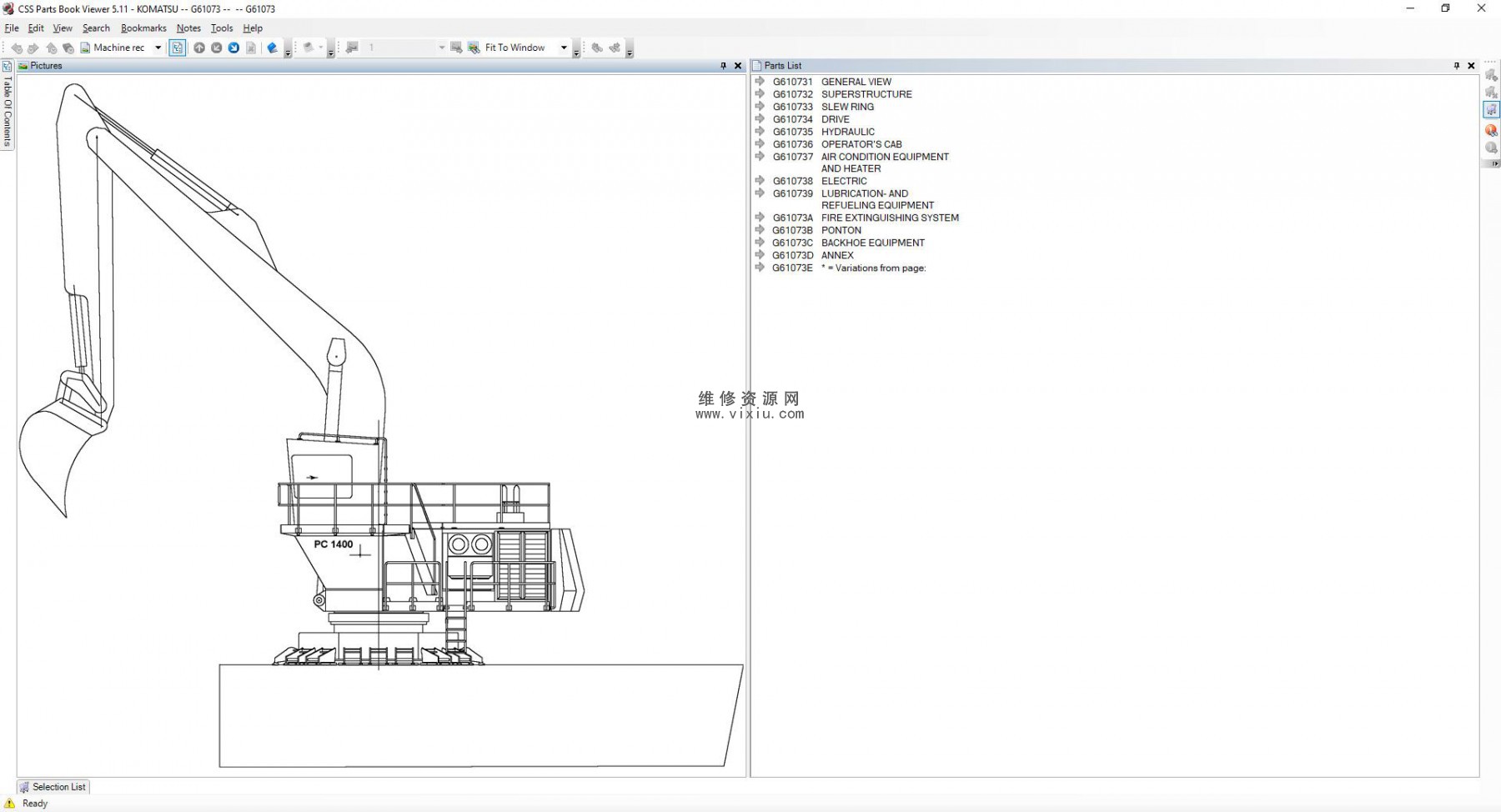Toggle the table of contents tree button
1501x812 pixels.
tap(177, 48)
